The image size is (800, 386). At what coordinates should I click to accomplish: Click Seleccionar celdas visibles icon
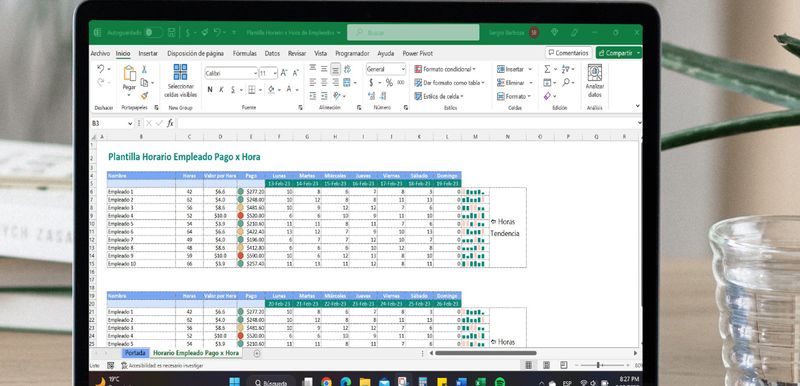180,72
